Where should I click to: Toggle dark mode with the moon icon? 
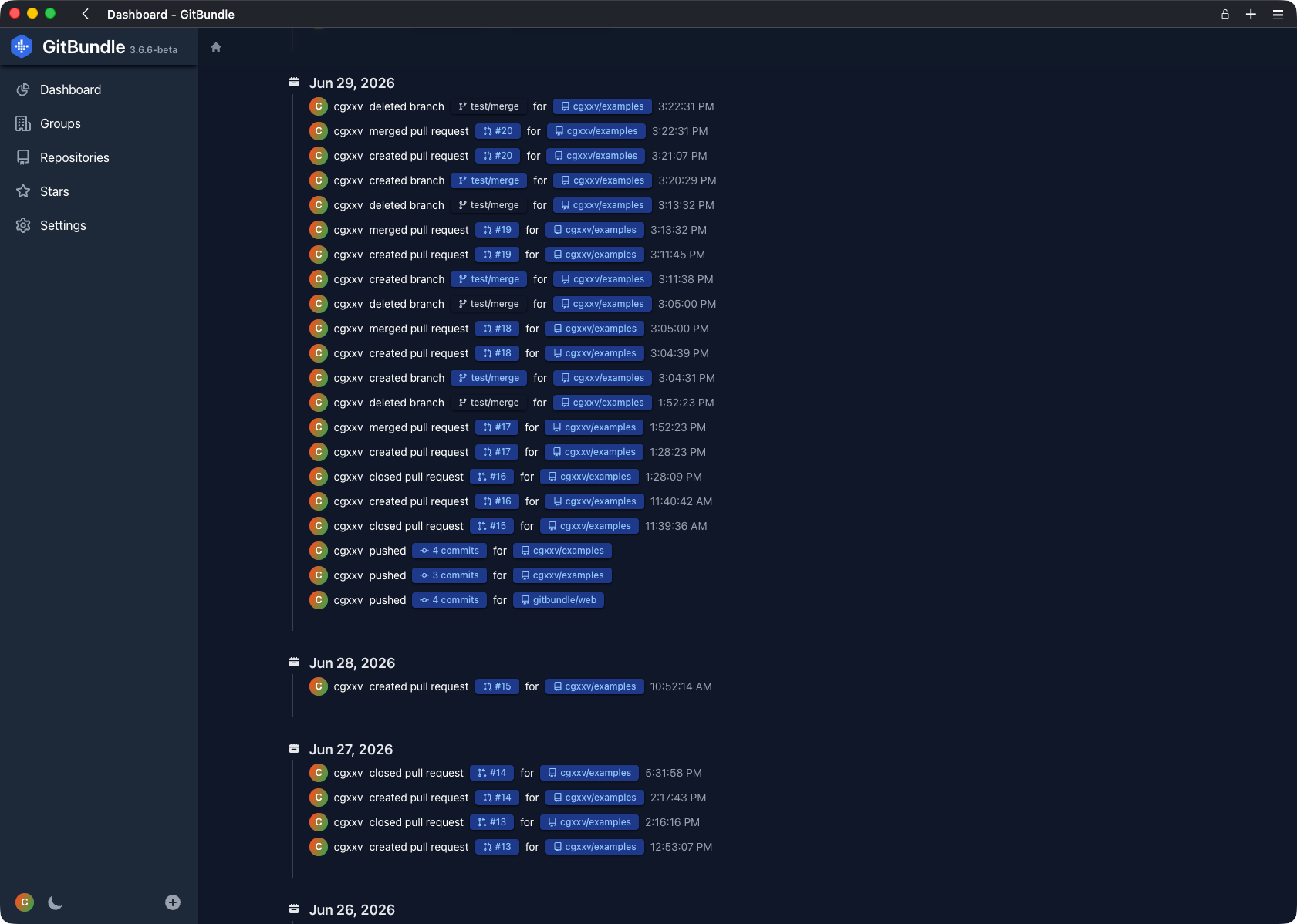coord(55,902)
